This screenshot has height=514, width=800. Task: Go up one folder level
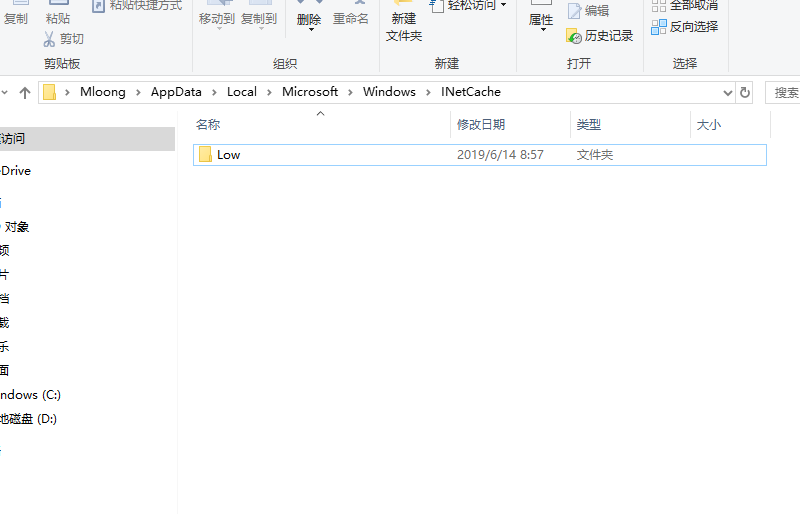24,92
